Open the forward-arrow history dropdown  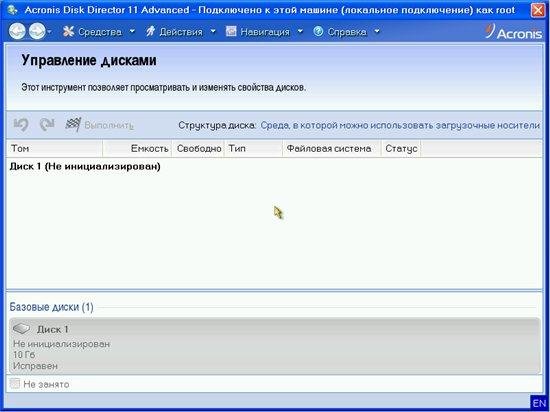pos(49,32)
